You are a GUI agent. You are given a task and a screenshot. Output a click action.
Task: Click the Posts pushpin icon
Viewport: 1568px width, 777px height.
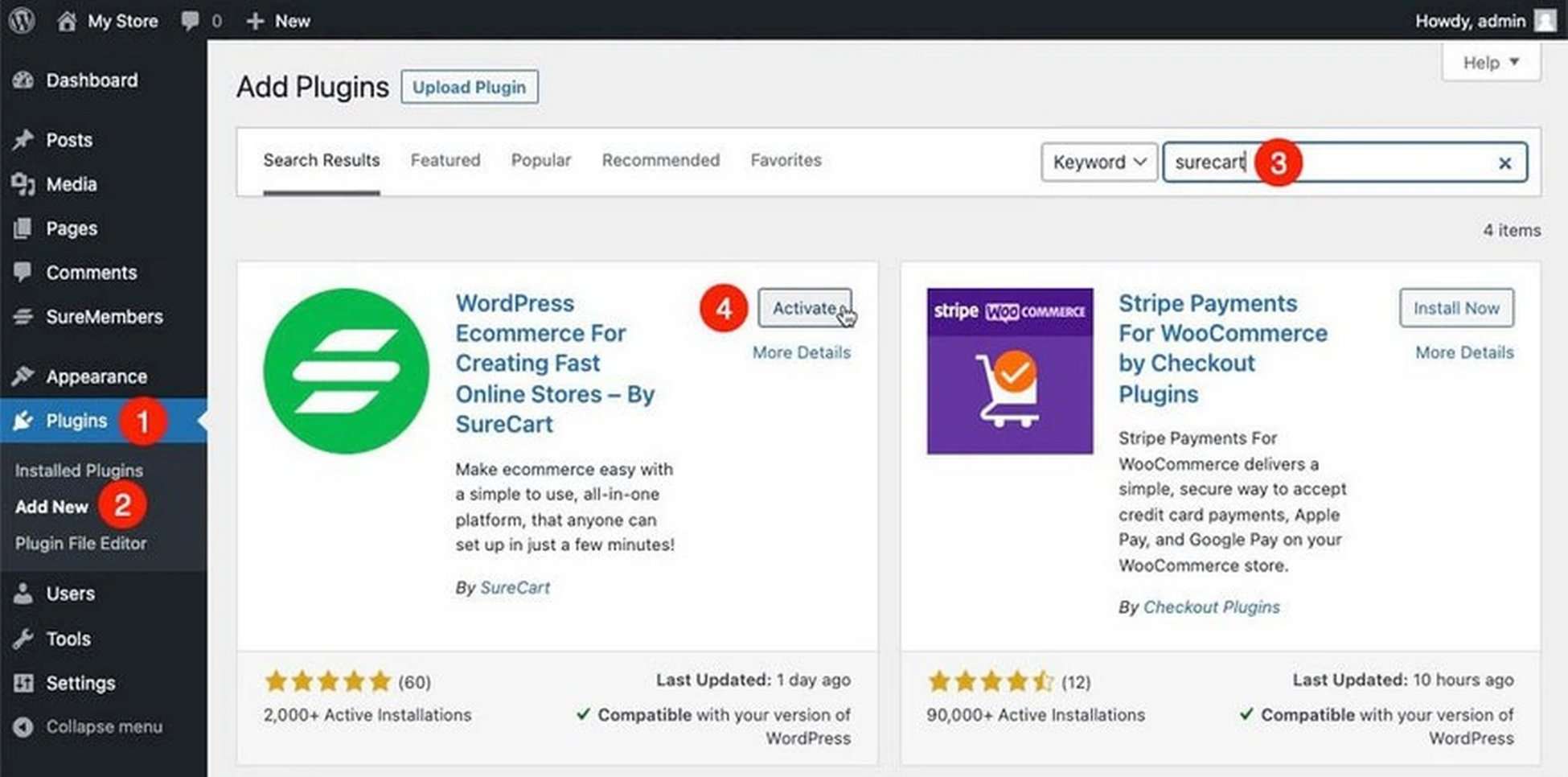(x=23, y=140)
